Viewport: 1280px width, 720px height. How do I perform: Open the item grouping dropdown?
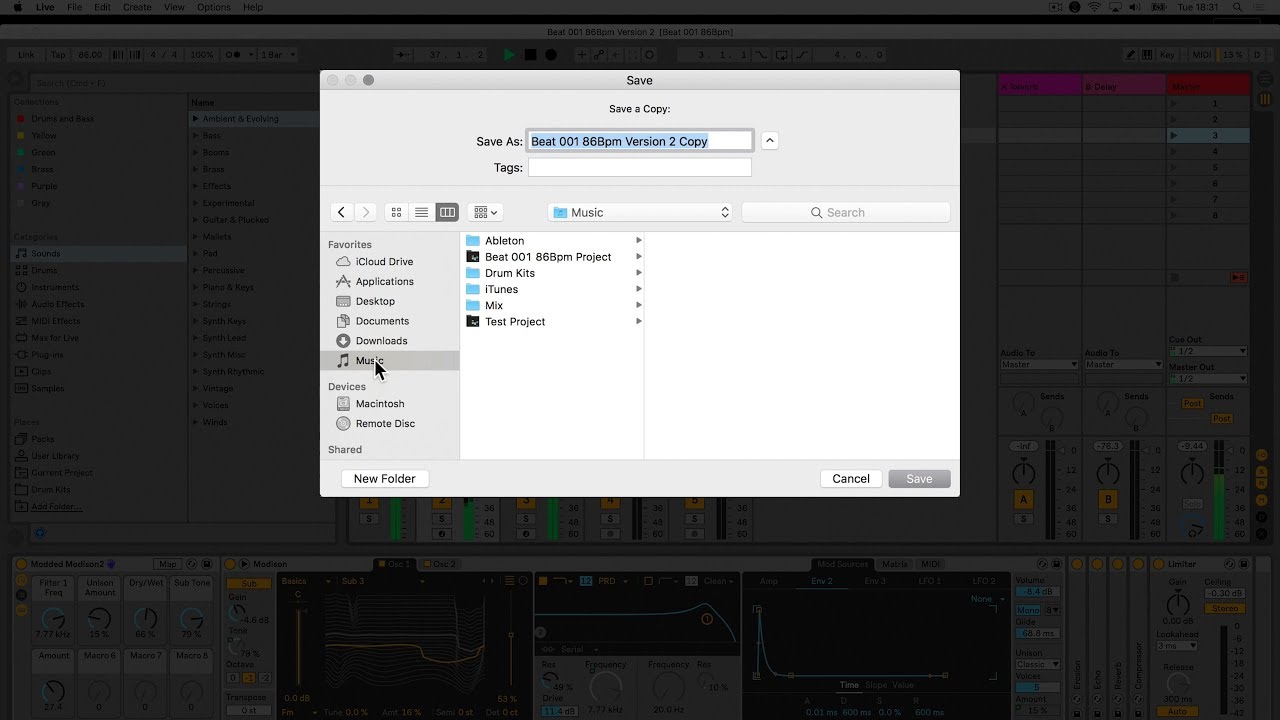(x=485, y=212)
